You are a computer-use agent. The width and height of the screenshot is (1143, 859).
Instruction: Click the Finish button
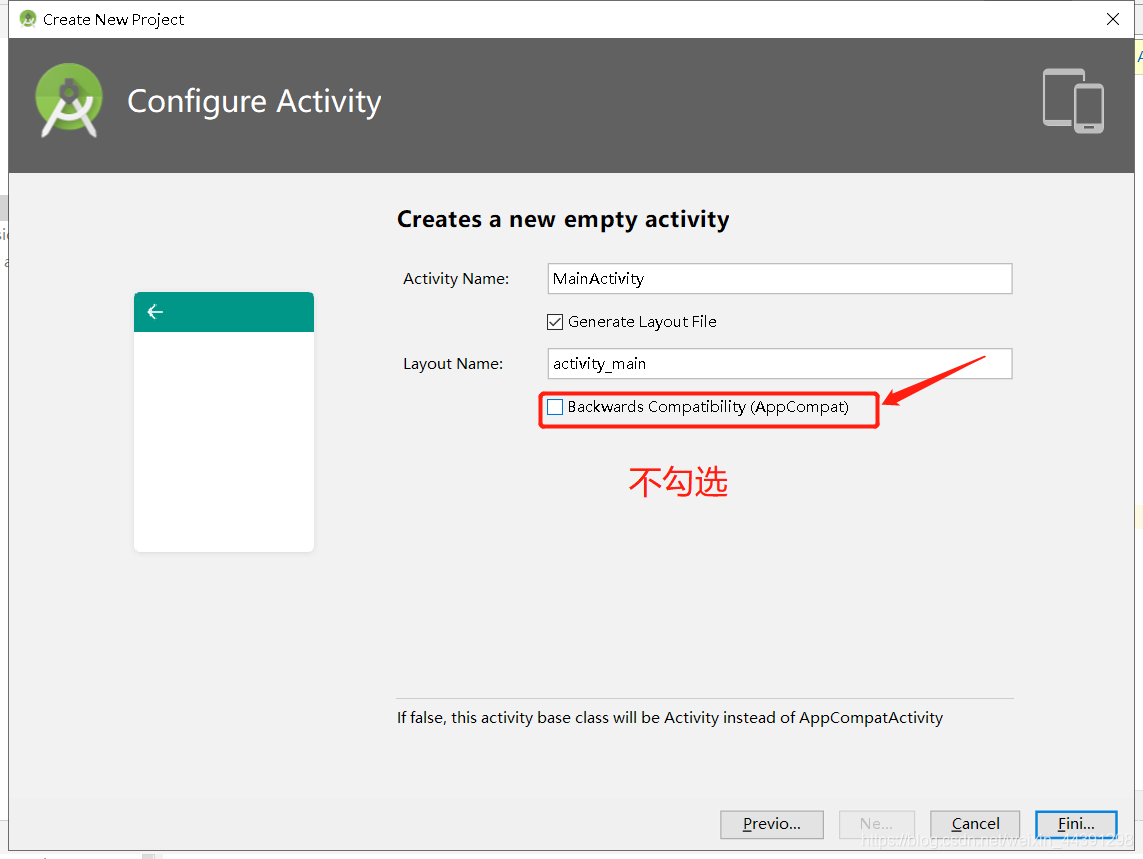(x=1076, y=823)
